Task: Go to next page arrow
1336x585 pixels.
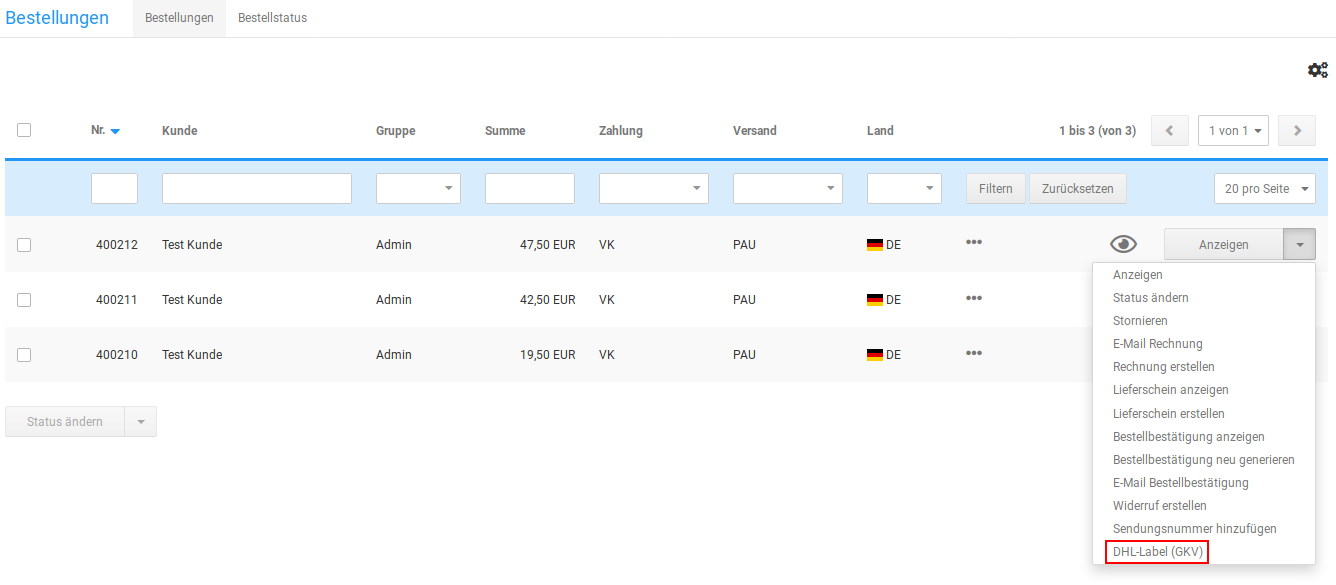Action: 1297,130
